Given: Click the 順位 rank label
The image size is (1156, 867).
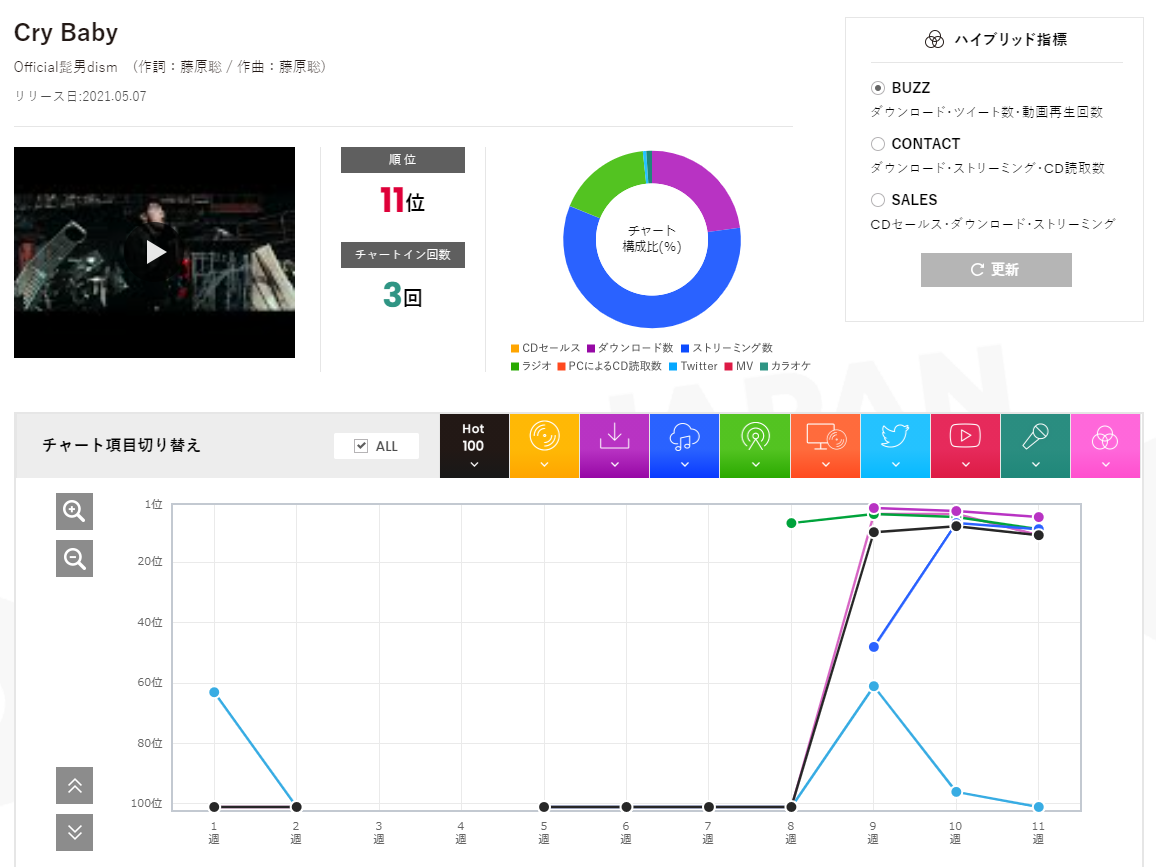Looking at the screenshot, I should pos(403,160).
